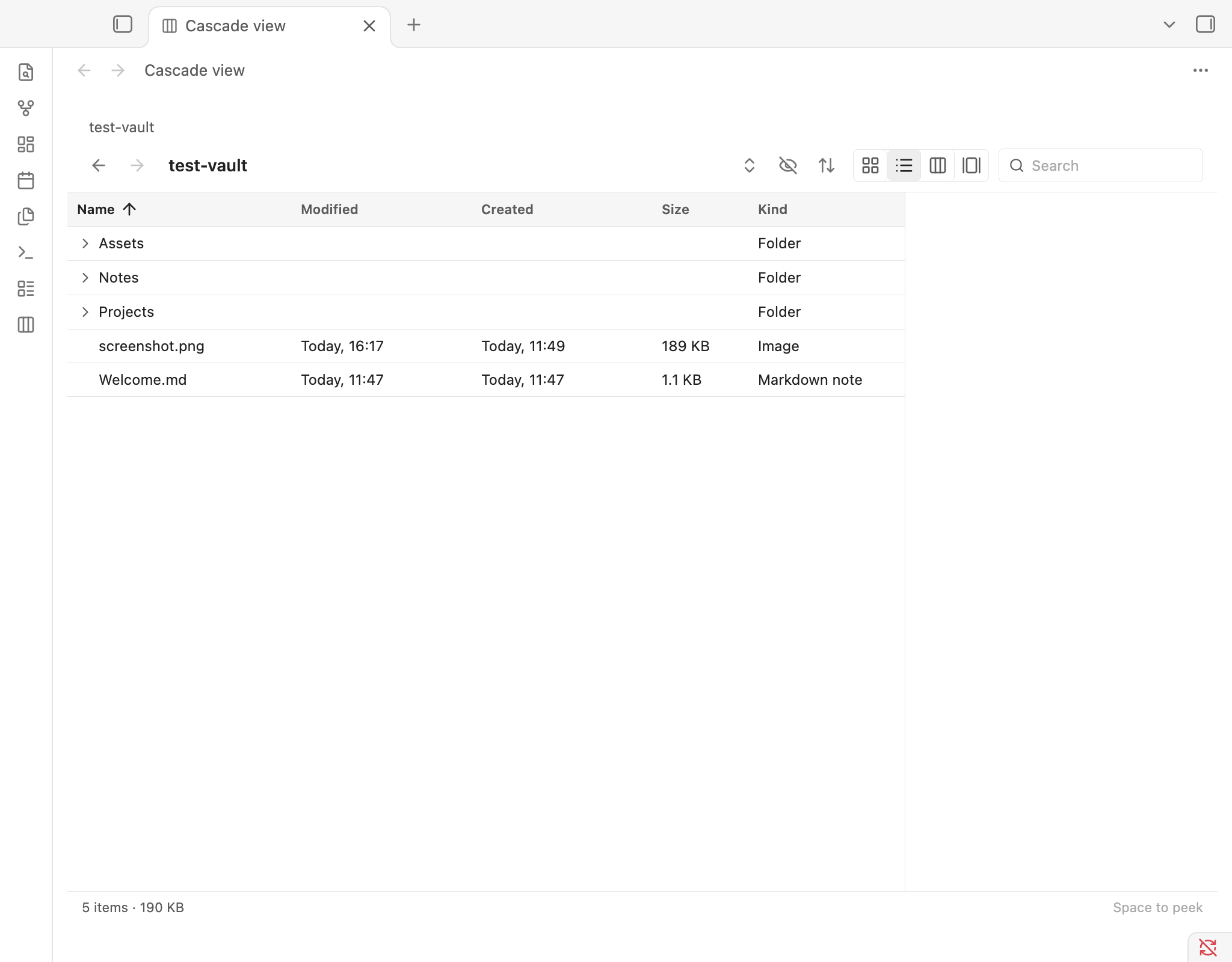
Task: Toggle the right sidebar panel icon
Action: click(x=1206, y=25)
